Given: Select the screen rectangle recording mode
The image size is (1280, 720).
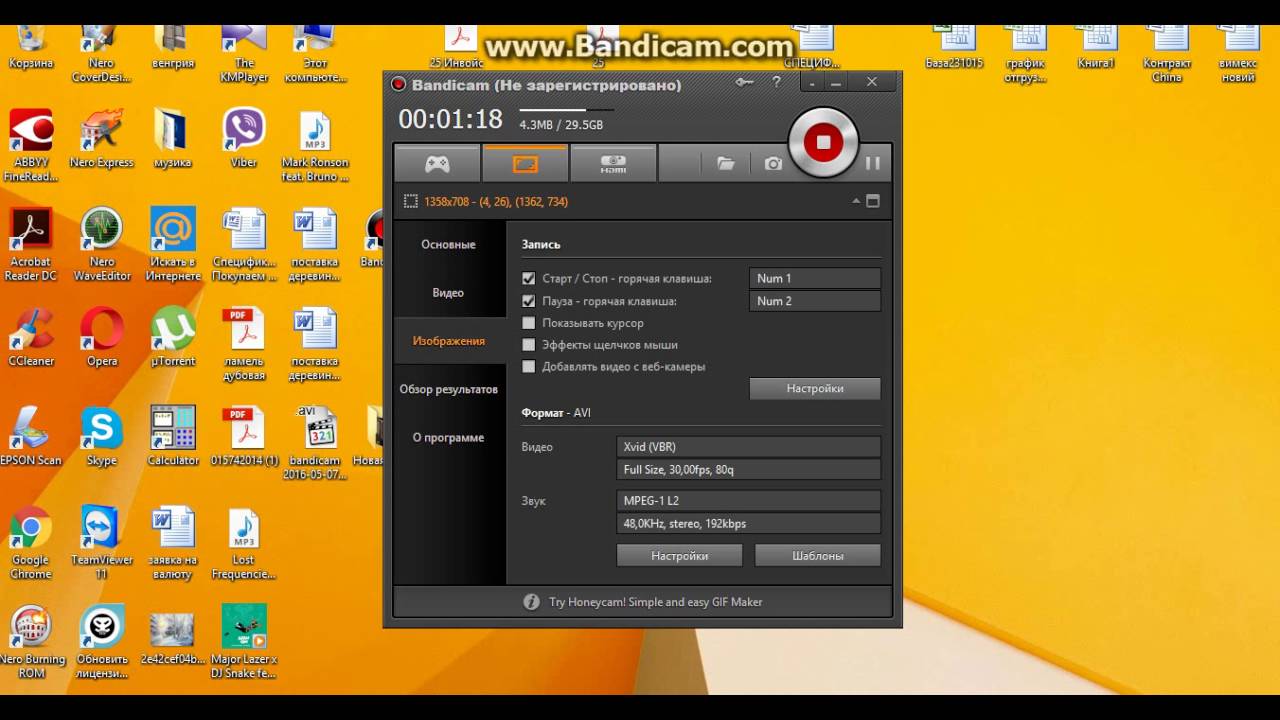Looking at the screenshot, I should (525, 163).
